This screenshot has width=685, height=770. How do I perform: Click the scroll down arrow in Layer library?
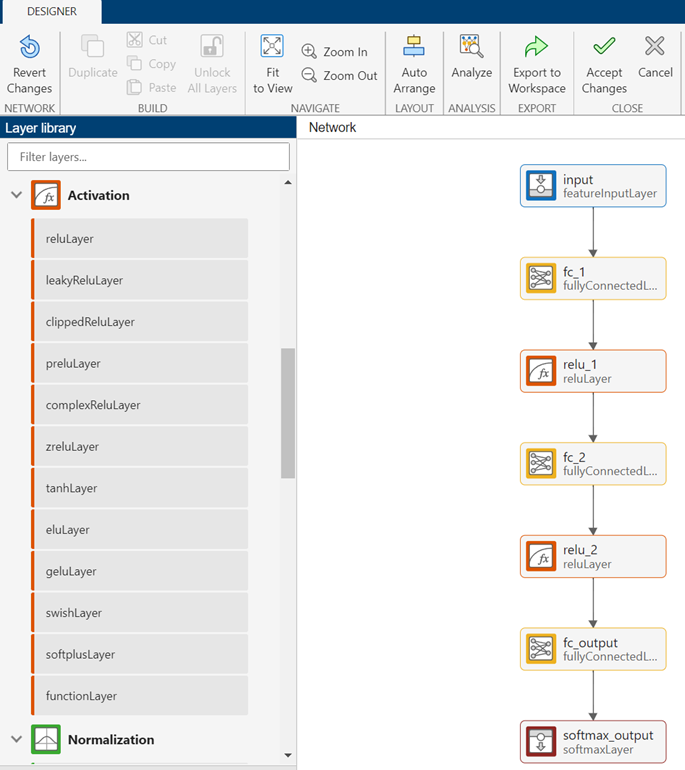click(288, 755)
